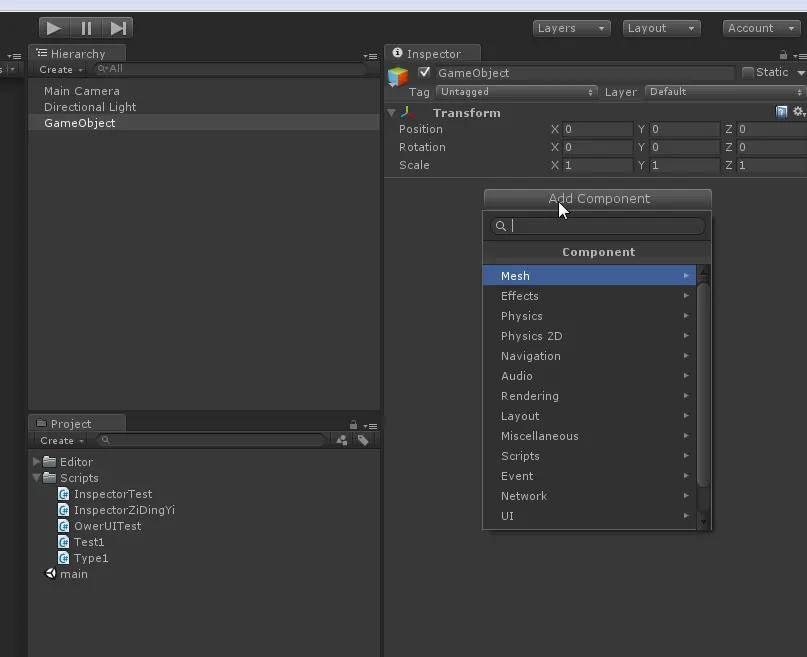Open the Mesh component category

tap(589, 276)
